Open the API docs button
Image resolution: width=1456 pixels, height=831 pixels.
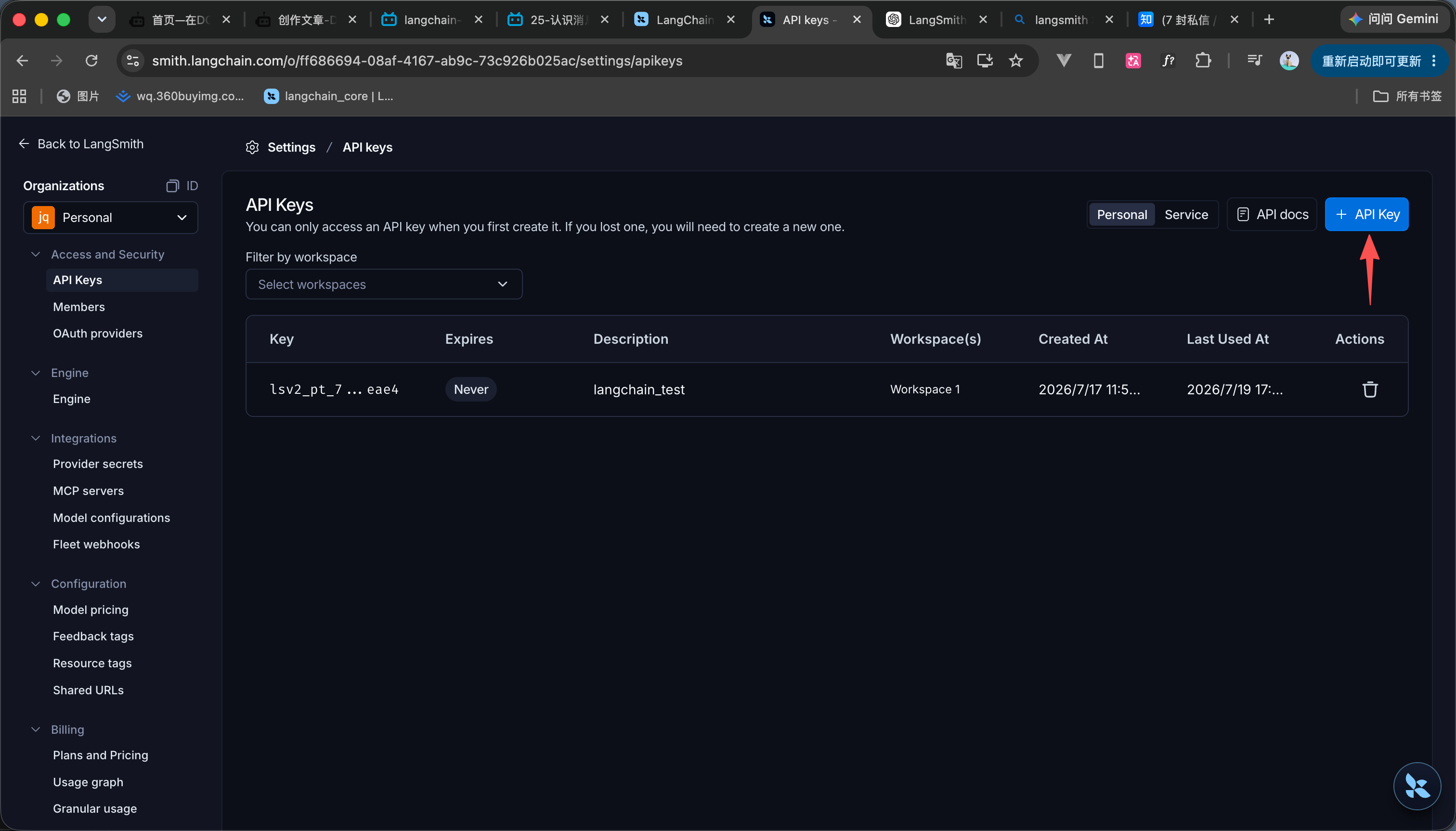tap(1272, 215)
